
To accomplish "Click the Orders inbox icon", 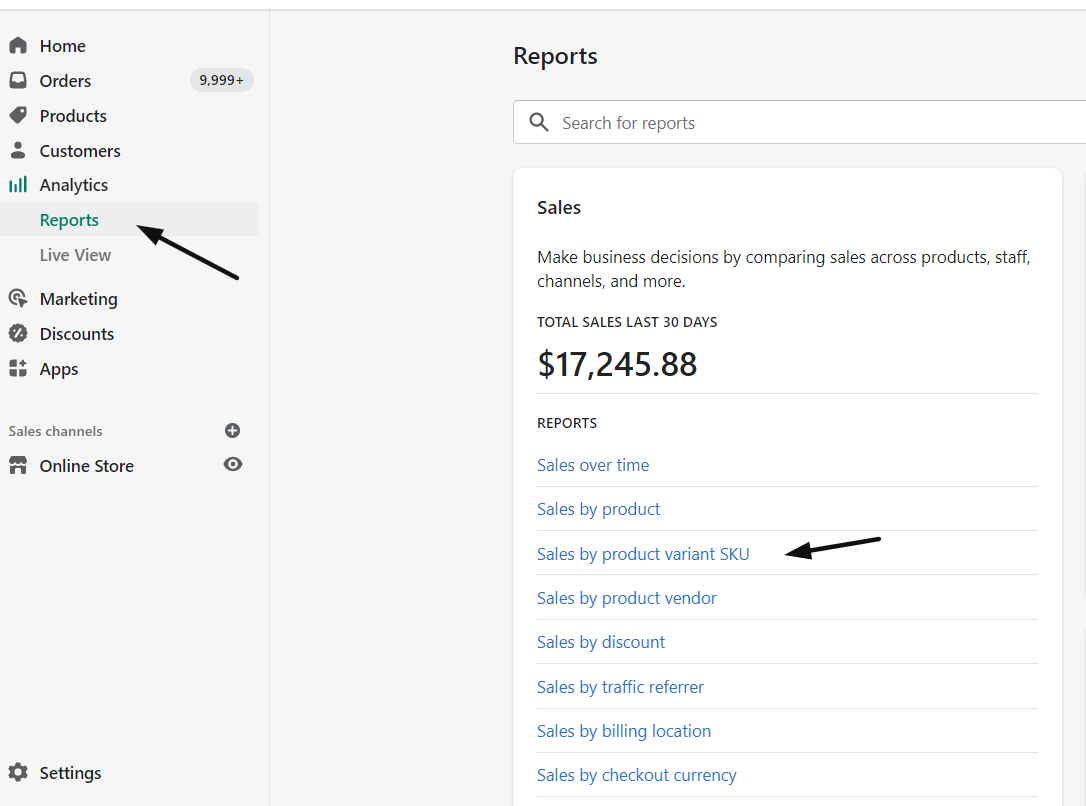I will point(18,81).
